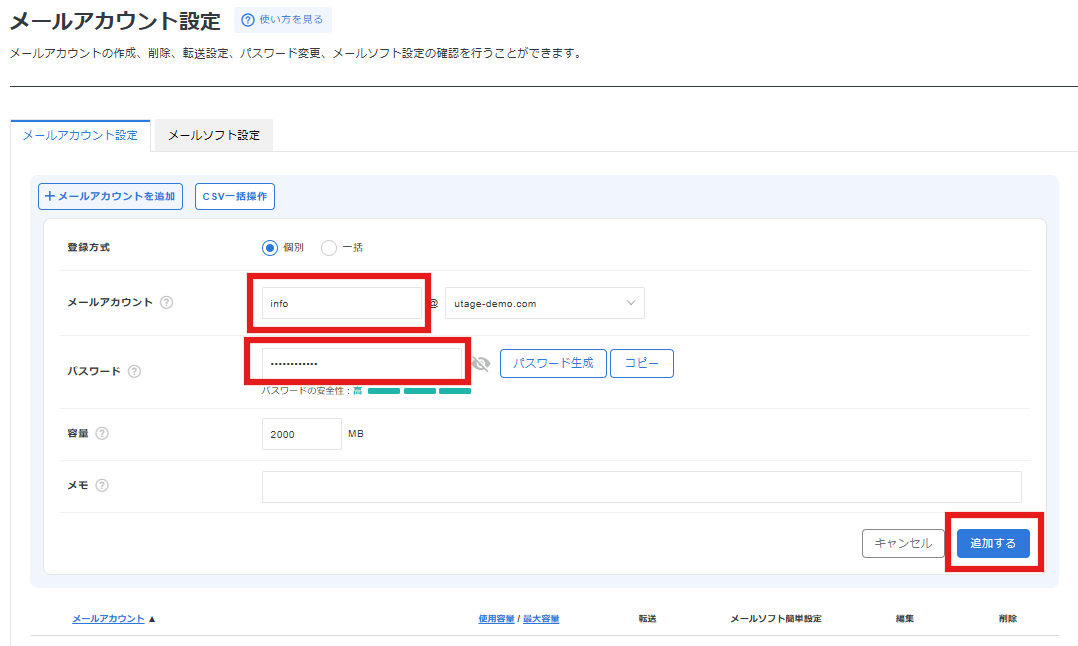1078x646 pixels.
Task: Open 使い方を見る help guide
Action: tap(283, 20)
